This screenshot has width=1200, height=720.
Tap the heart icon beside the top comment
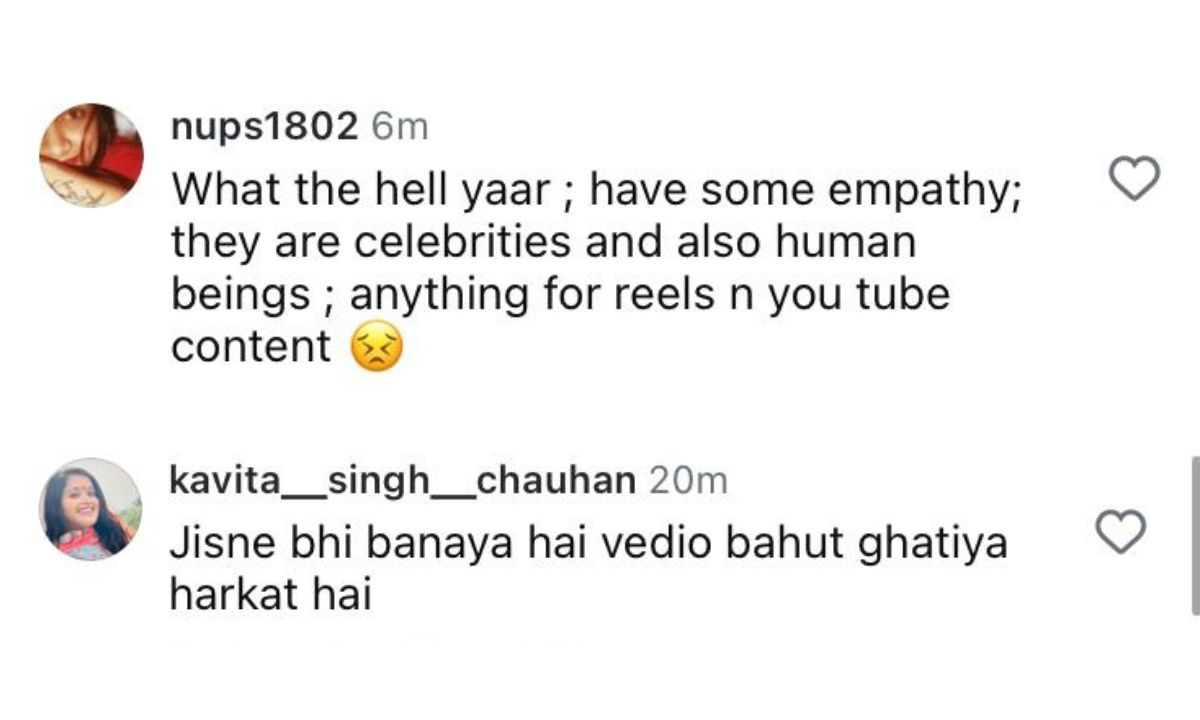pos(1133,180)
